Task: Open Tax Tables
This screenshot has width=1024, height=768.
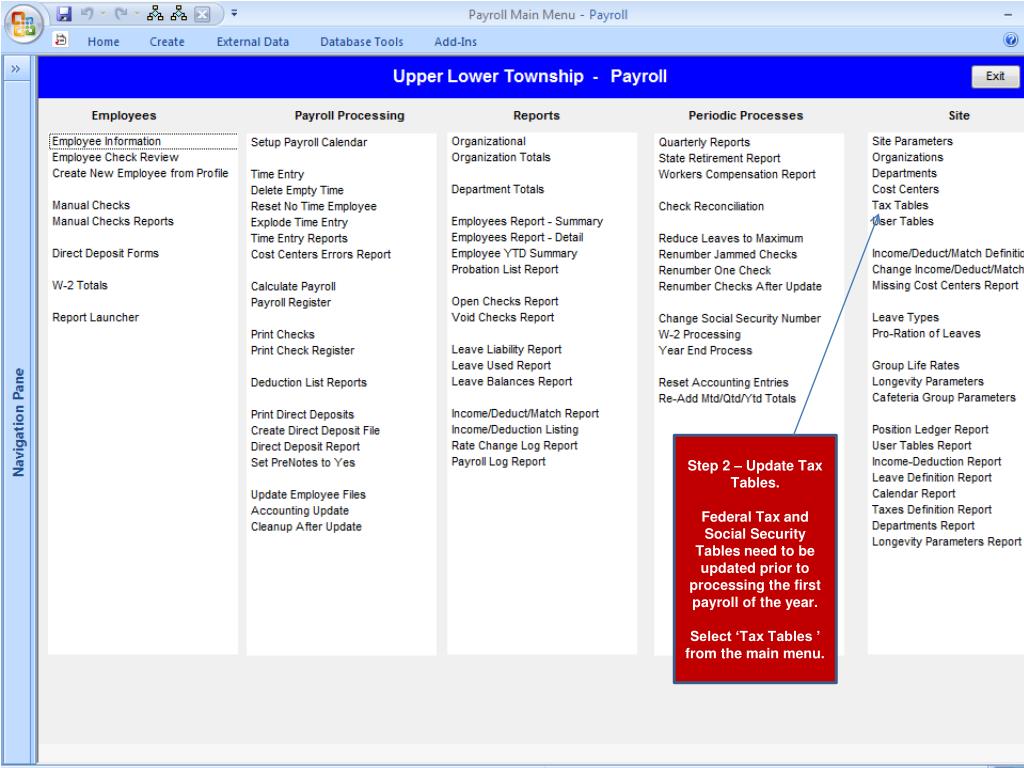Action: [x=900, y=205]
